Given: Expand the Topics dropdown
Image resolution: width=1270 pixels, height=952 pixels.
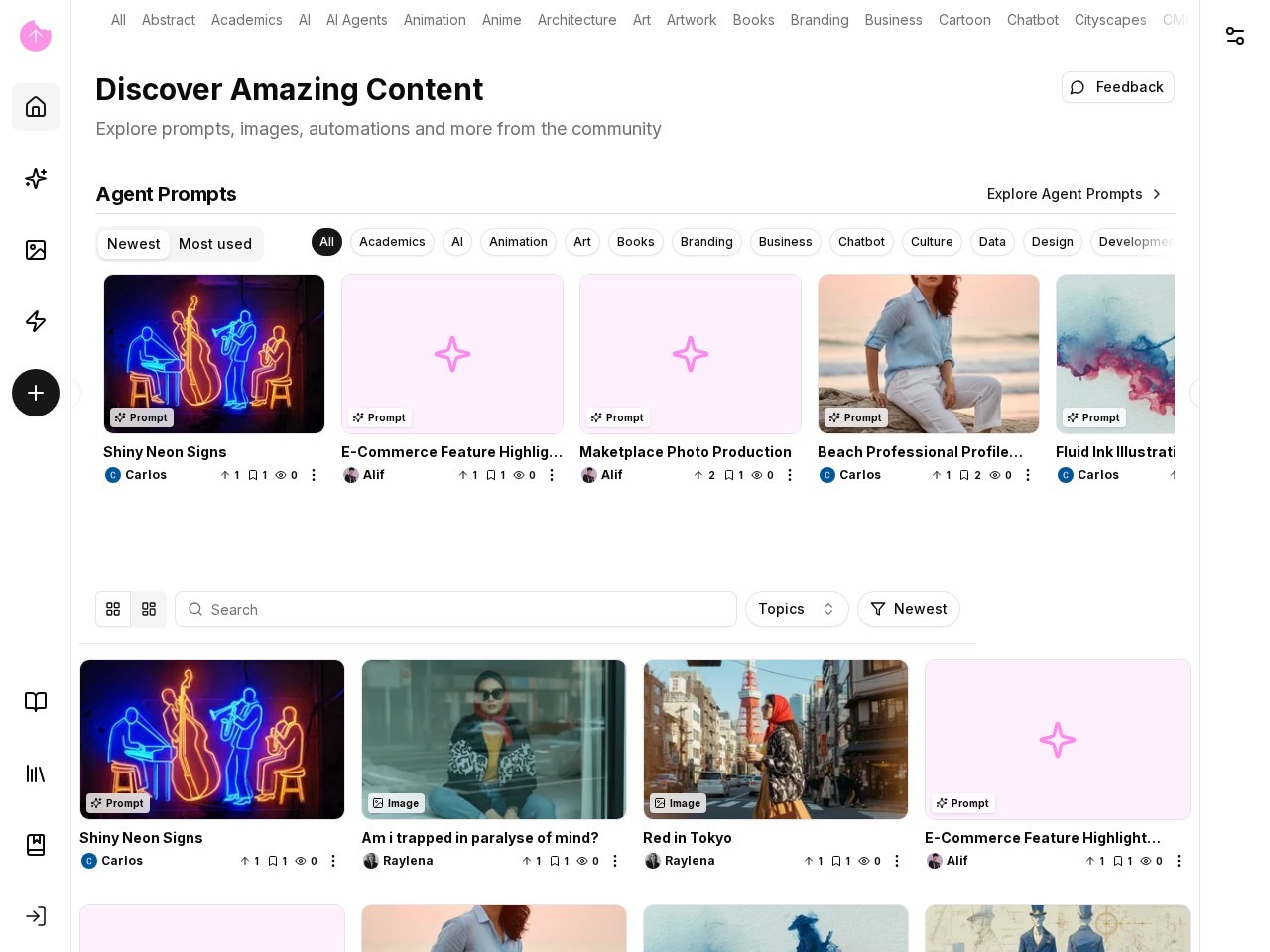Looking at the screenshot, I should (x=797, y=609).
